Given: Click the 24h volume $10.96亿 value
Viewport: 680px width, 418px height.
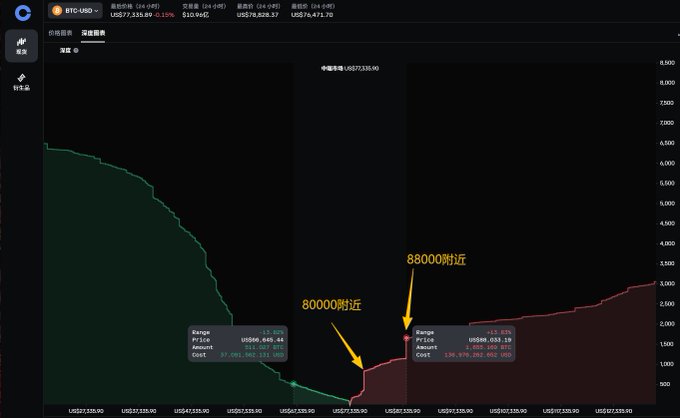Looking at the screenshot, I should click(196, 15).
